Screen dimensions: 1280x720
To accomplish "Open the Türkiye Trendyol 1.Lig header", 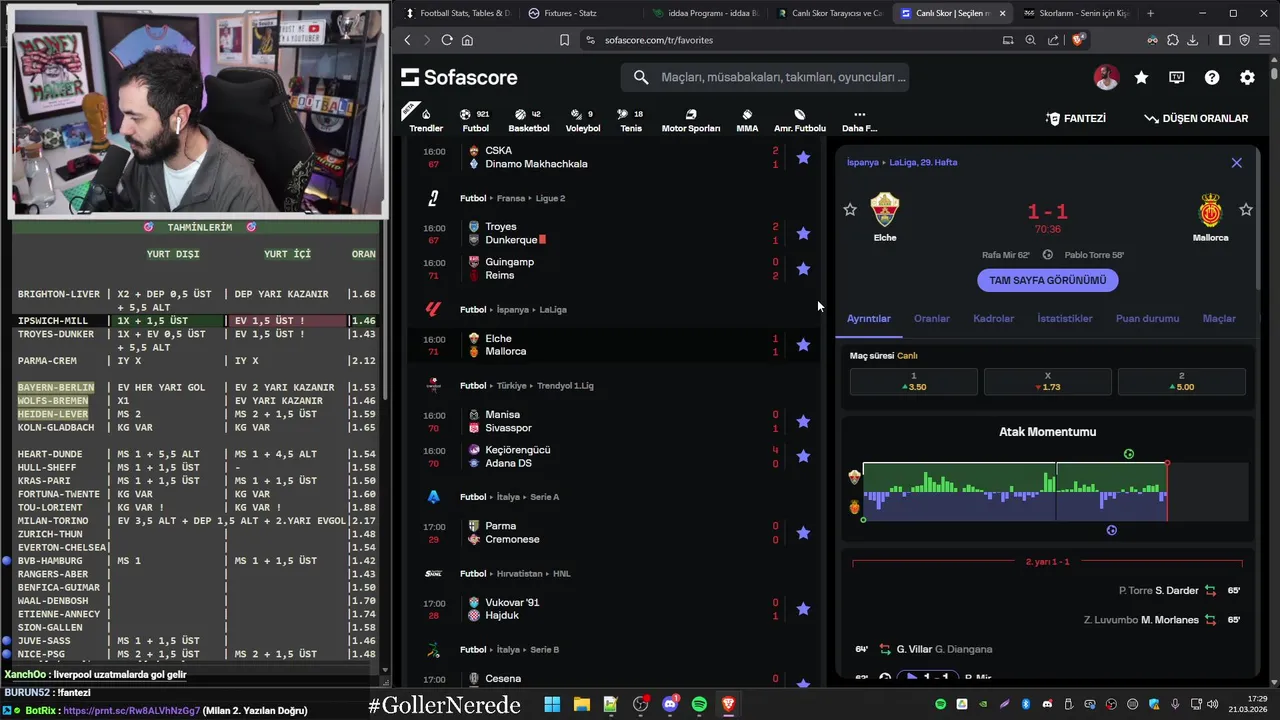I will (x=529, y=385).
